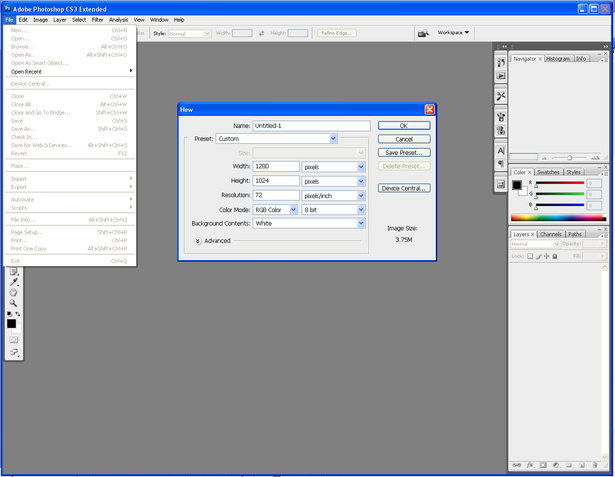The width and height of the screenshot is (615, 477).
Task: Click new adjustment layer icon
Action: point(556,465)
